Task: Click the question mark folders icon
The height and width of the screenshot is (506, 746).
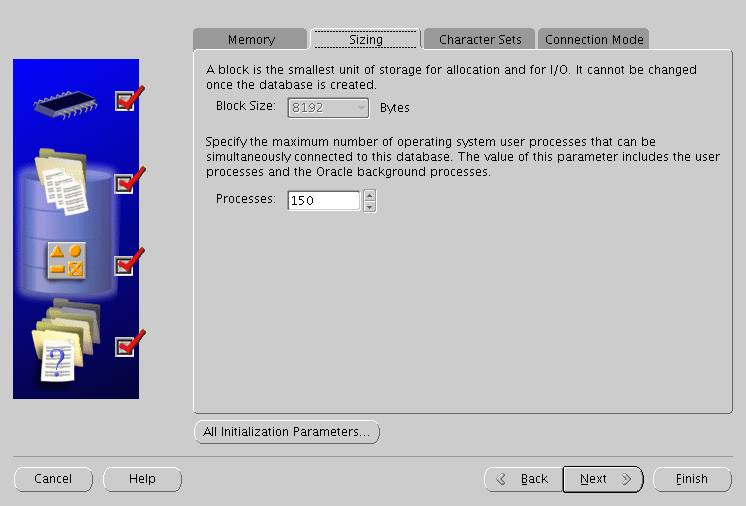Action: 66,341
